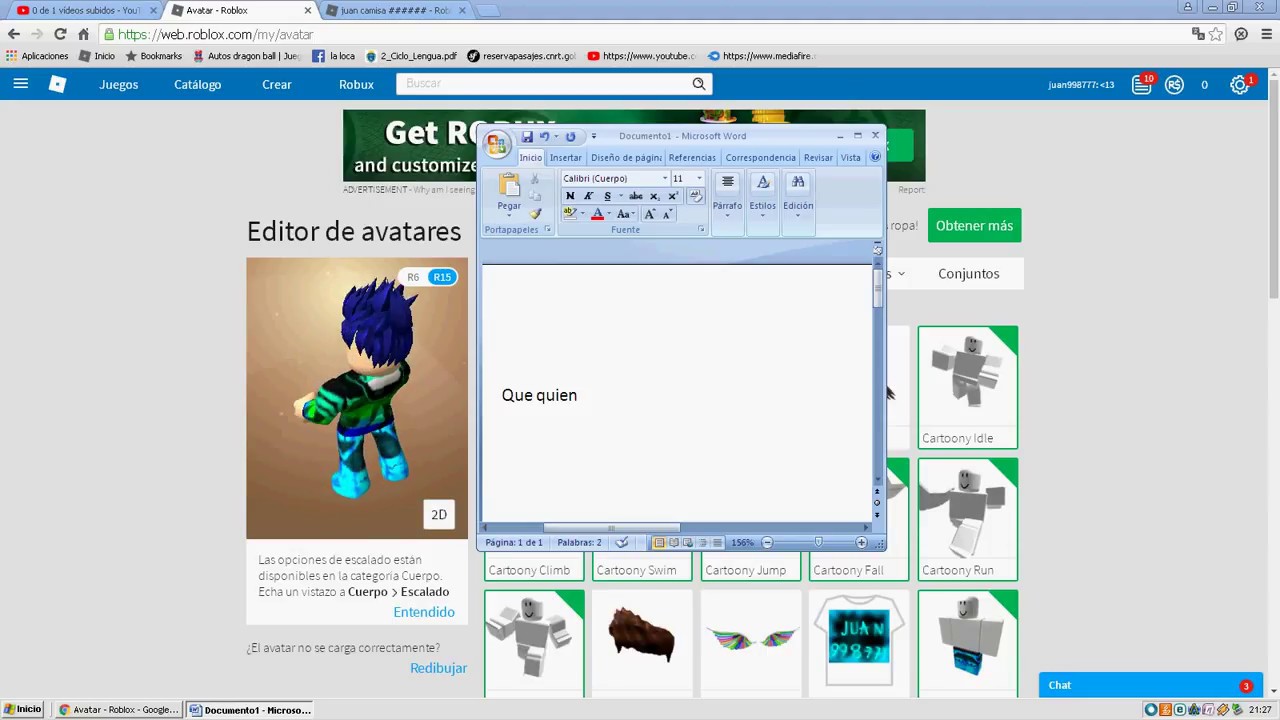Expand the Párrafo group
This screenshot has height=720, width=1280.
coord(727,205)
